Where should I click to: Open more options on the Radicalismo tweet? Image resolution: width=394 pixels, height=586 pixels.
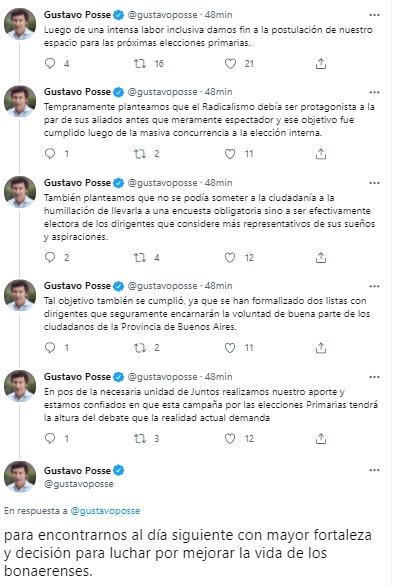click(374, 92)
